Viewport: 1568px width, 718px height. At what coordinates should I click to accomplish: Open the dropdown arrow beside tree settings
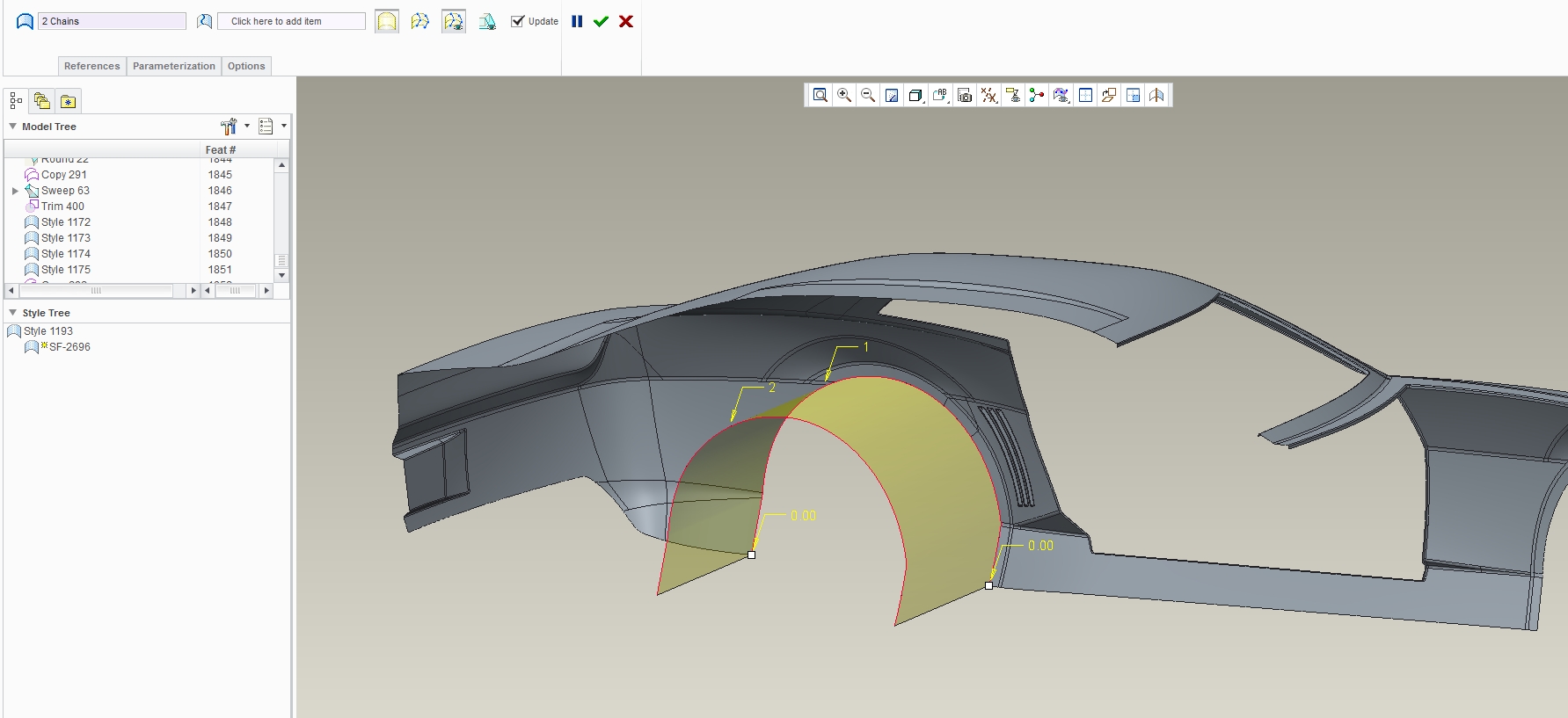coord(247,126)
